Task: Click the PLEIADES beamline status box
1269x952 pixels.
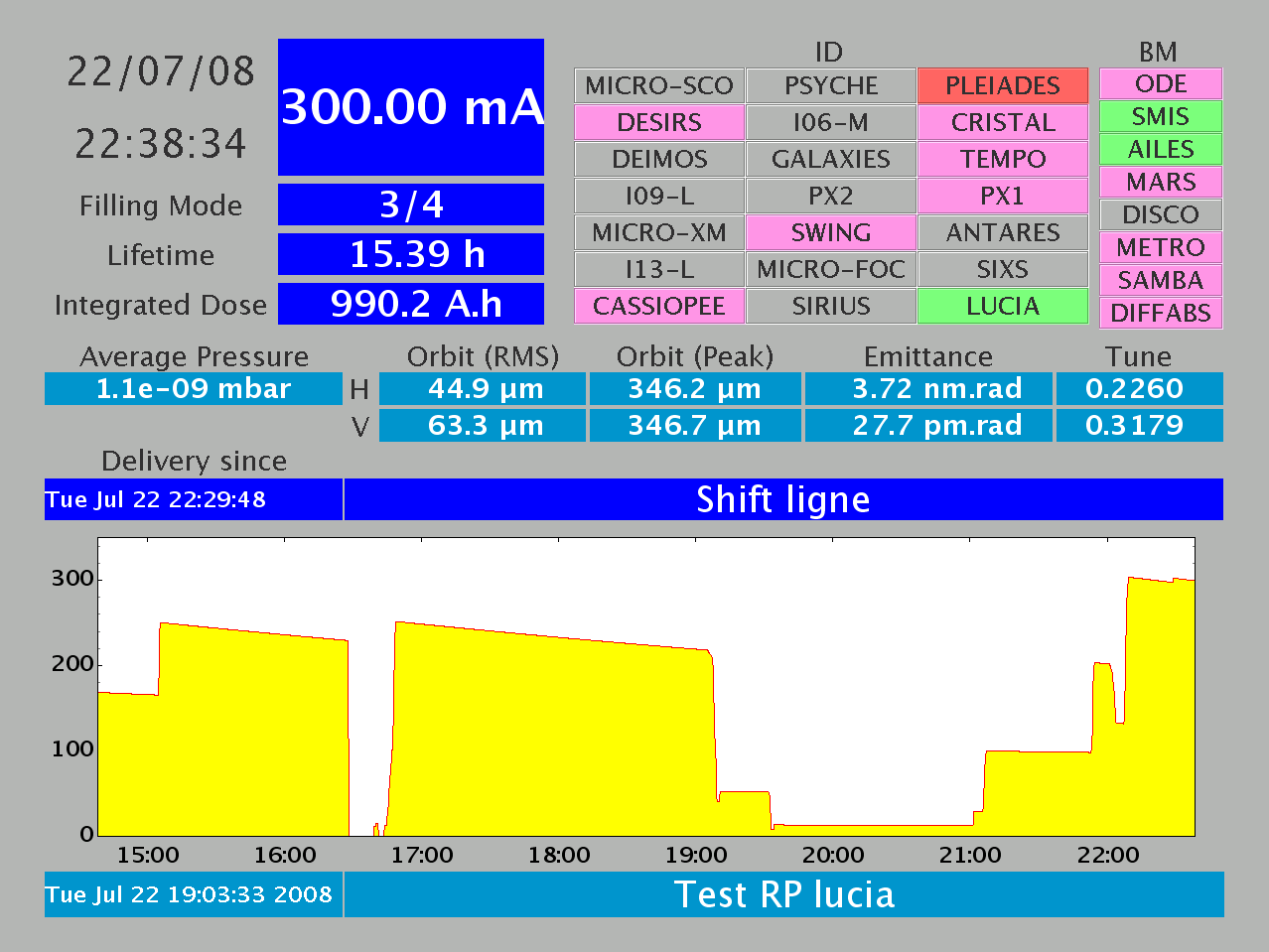Action: click(1002, 85)
